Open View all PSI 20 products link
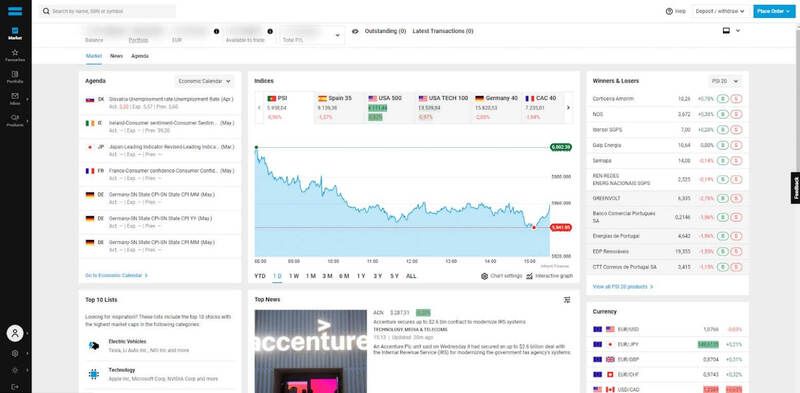Screen dimensions: 800x393 click(623, 287)
